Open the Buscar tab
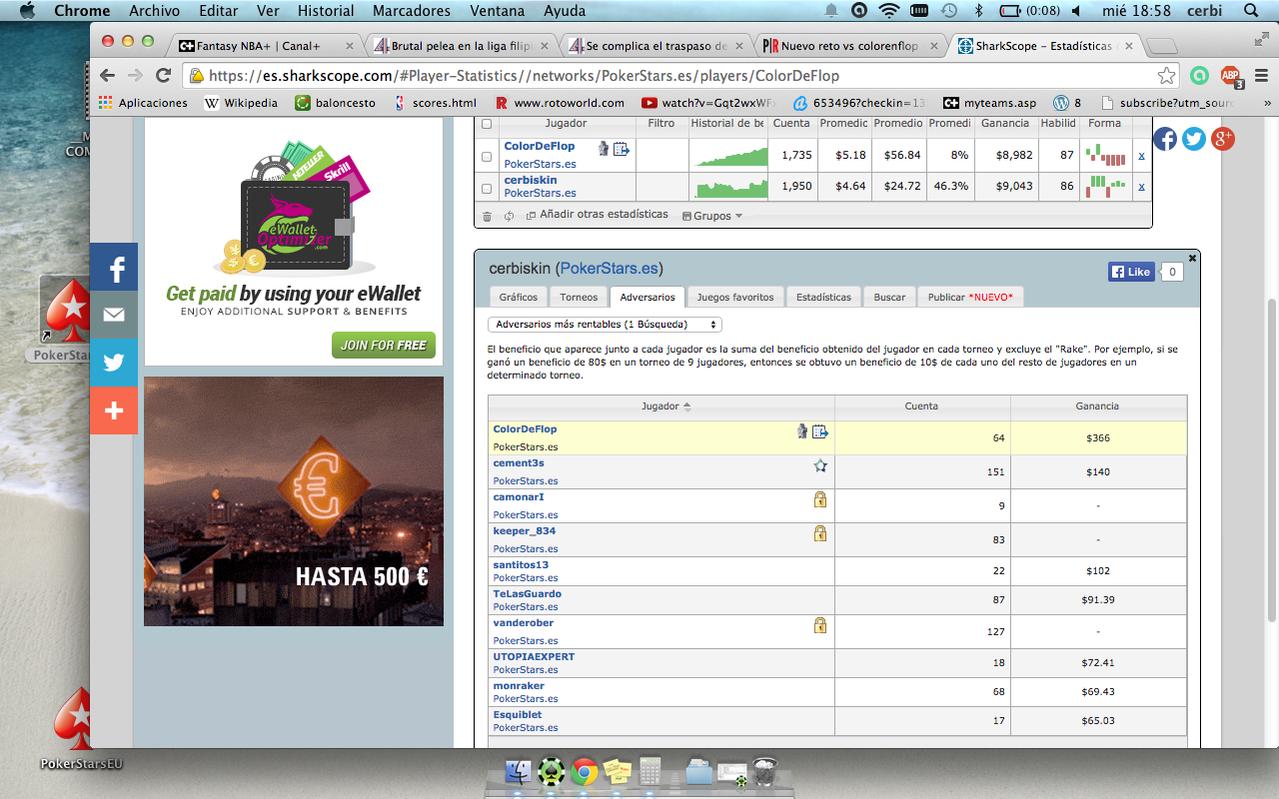 (889, 297)
